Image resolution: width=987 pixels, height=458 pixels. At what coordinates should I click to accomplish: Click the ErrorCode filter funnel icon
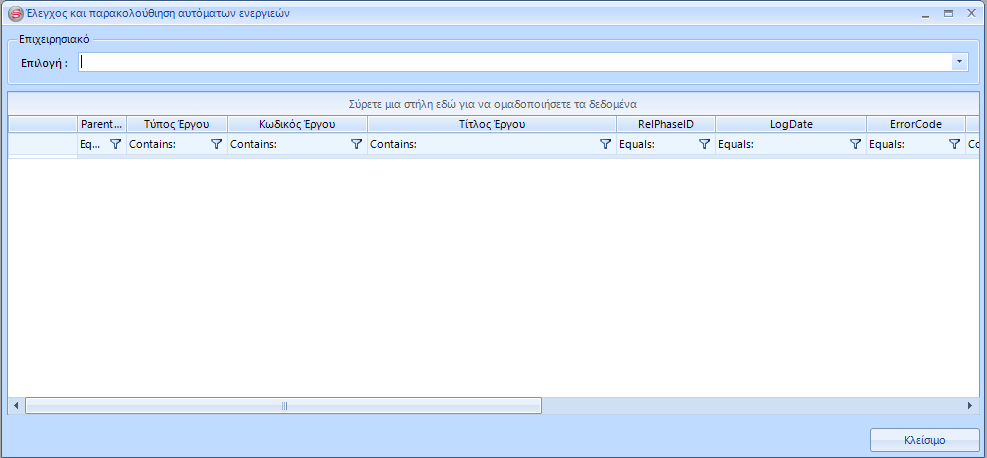(954, 144)
